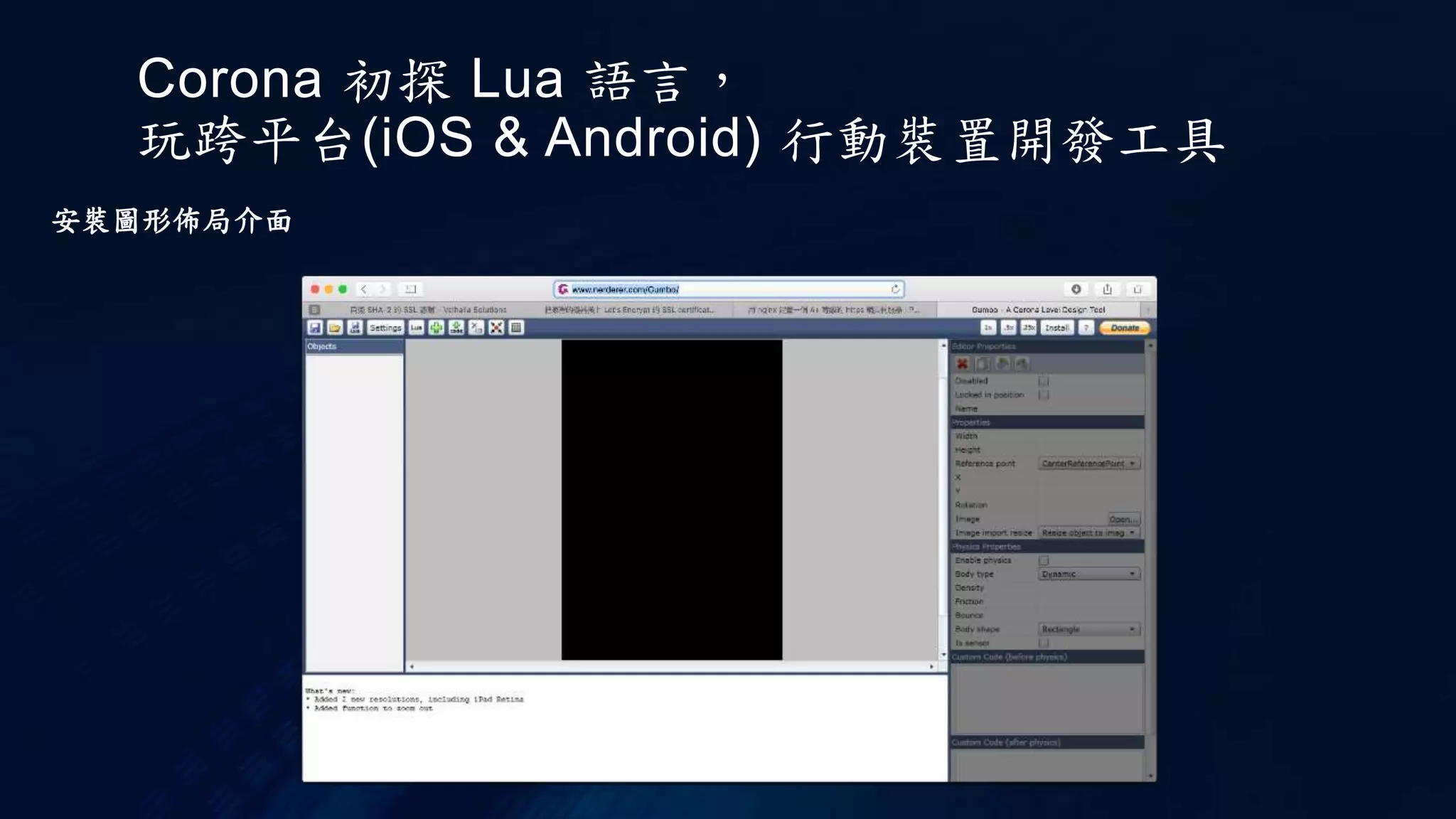Click the site favicon in address bar
The width and height of the screenshot is (1456, 819).
[563, 289]
